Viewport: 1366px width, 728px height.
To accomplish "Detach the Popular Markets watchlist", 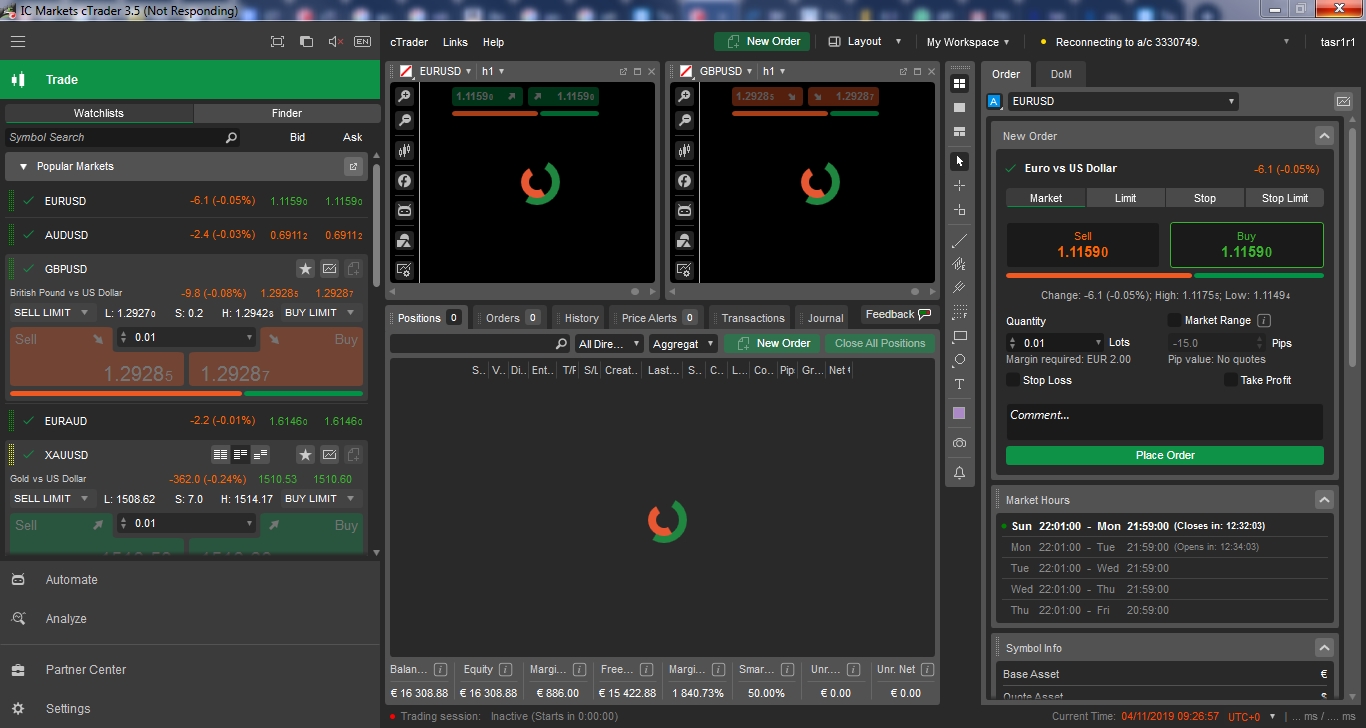I will pyautogui.click(x=353, y=166).
